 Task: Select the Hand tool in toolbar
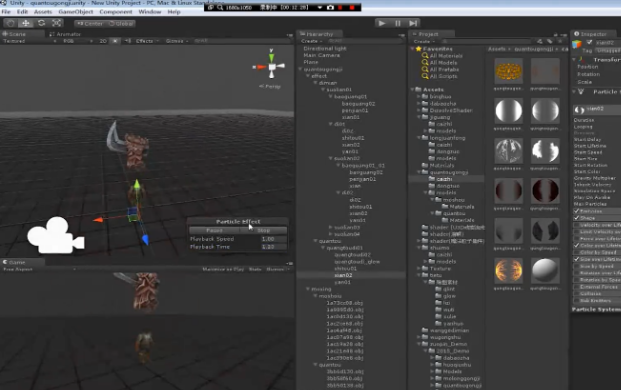pos(11,23)
